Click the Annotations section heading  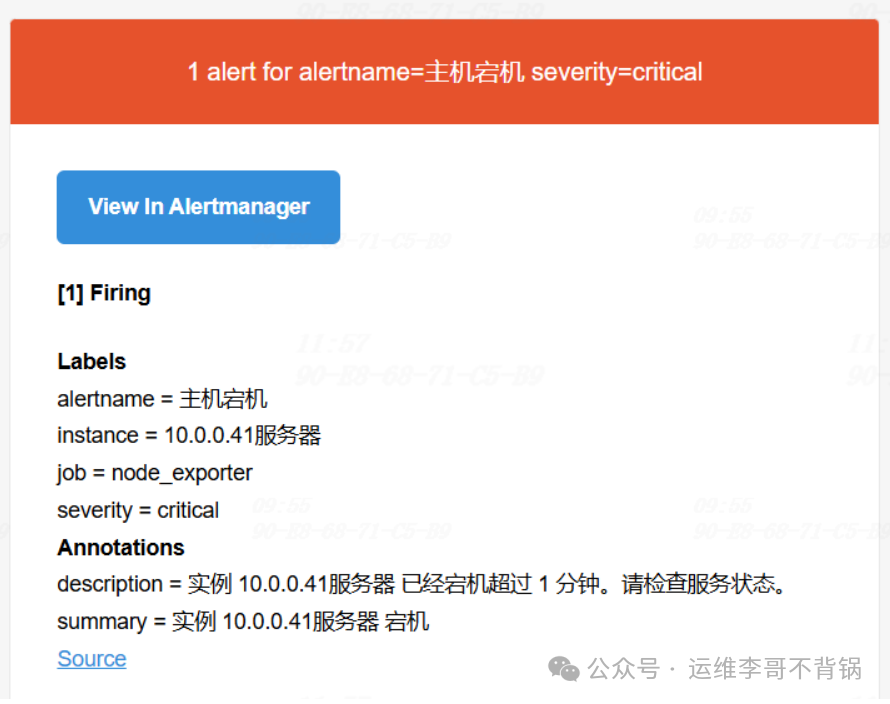point(121,548)
